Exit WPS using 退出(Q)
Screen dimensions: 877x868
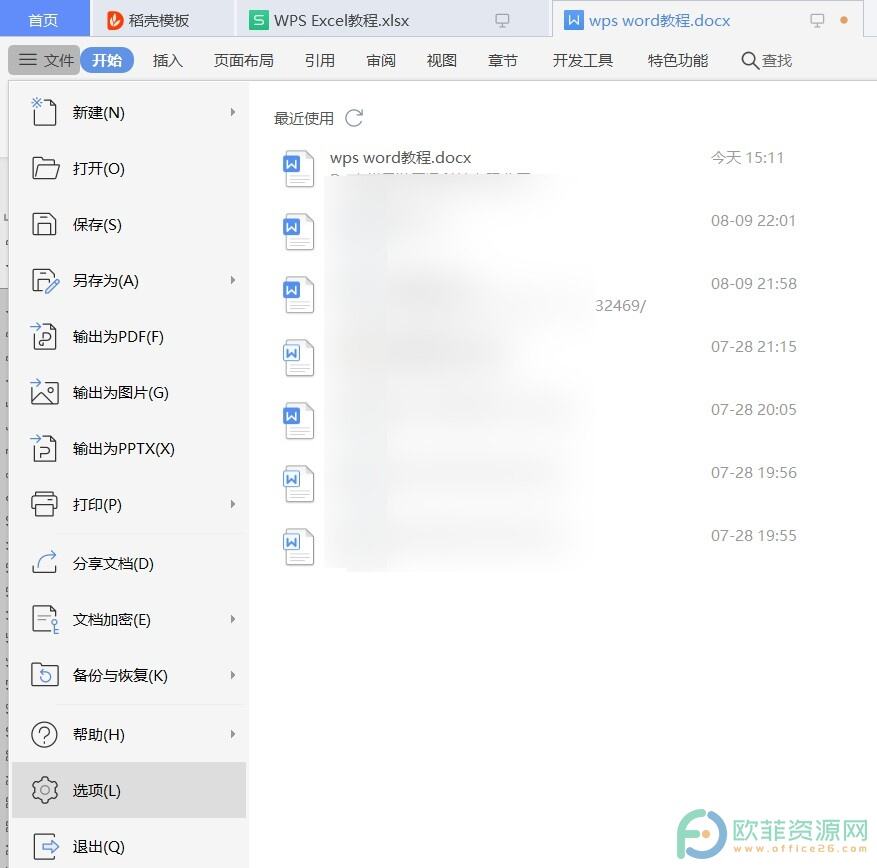[x=96, y=846]
